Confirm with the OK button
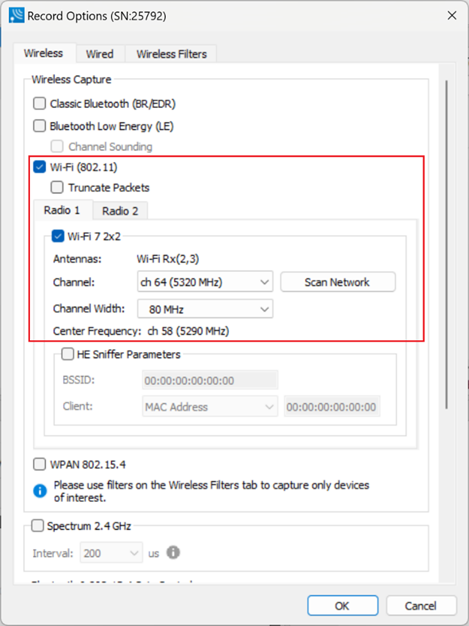The width and height of the screenshot is (469, 626). tap(342, 606)
